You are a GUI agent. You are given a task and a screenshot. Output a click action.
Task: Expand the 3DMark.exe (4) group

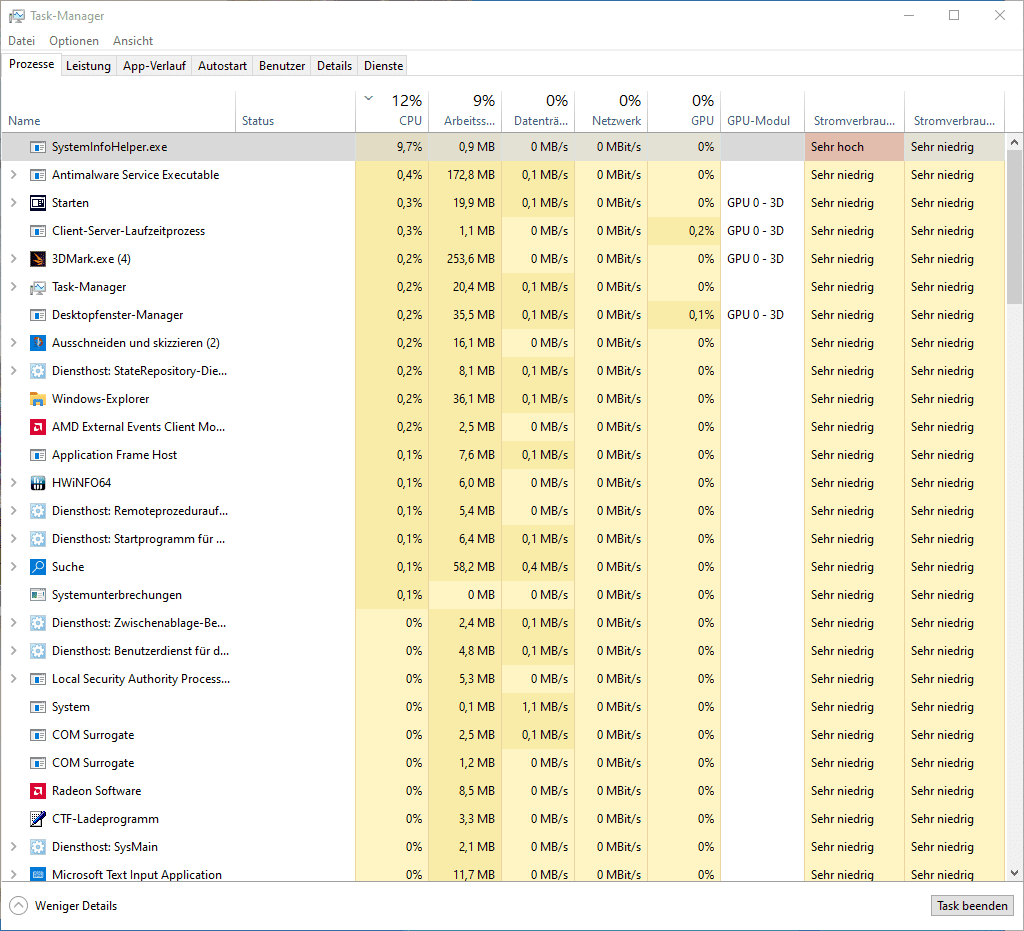point(14,259)
